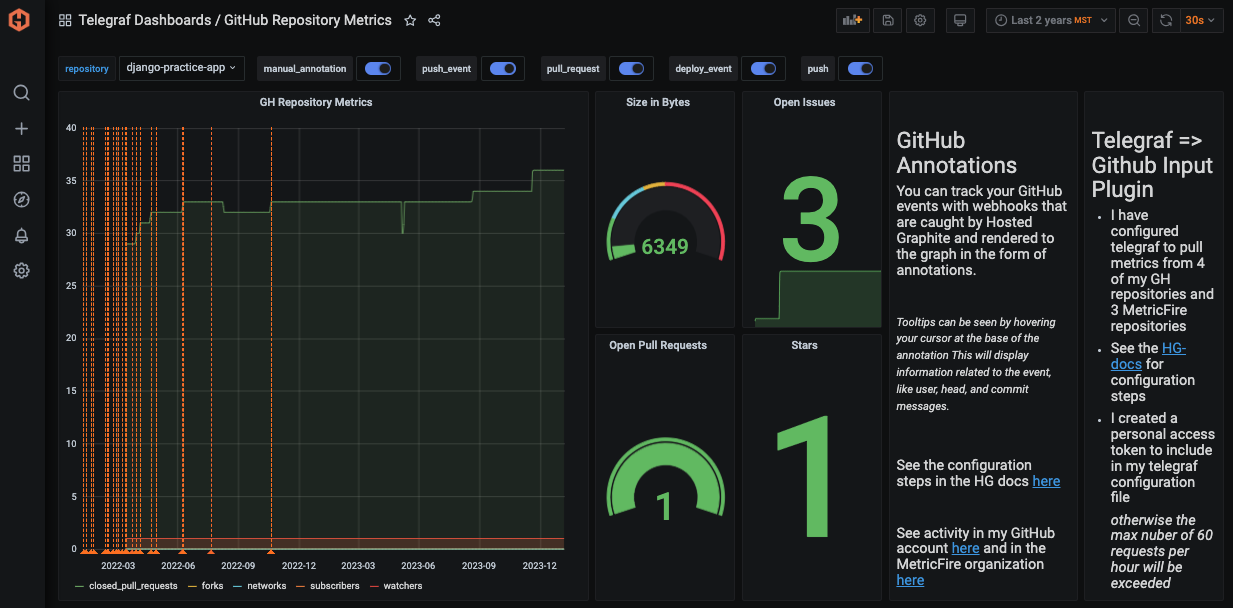Screen dimensions: 1233x608
Task: Click the Add panel icon
Action: pyautogui.click(x=851, y=20)
